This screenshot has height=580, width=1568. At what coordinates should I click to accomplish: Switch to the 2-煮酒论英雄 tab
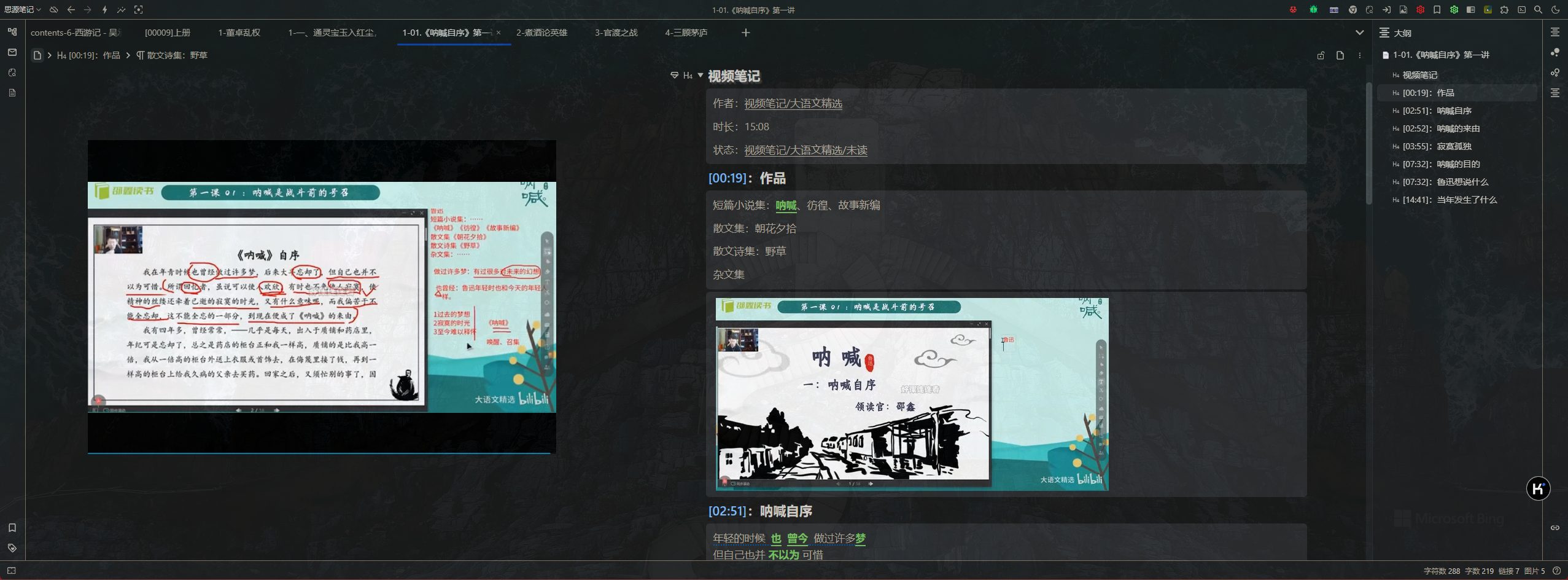pyautogui.click(x=541, y=33)
